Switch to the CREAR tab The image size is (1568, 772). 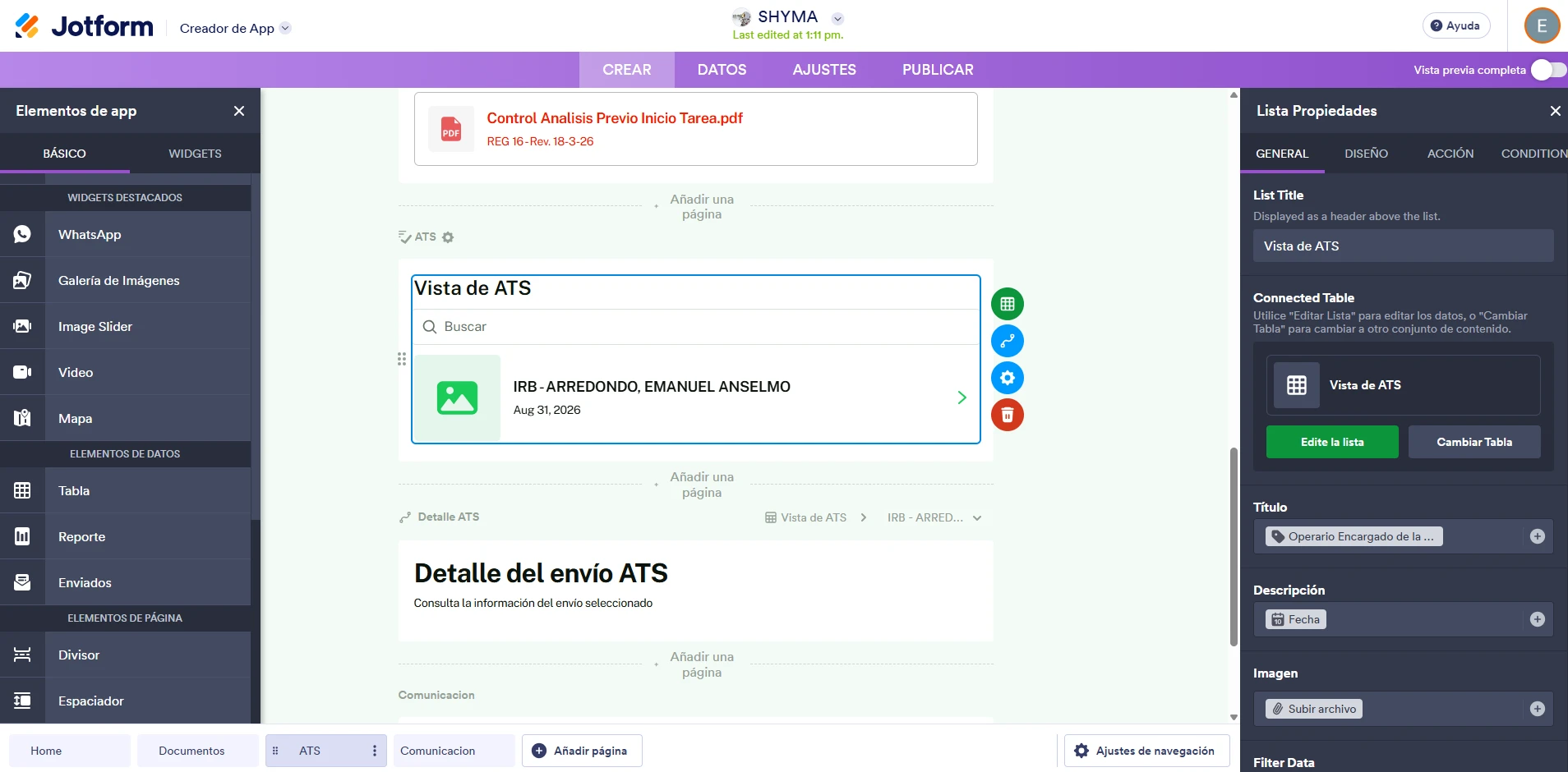point(627,70)
